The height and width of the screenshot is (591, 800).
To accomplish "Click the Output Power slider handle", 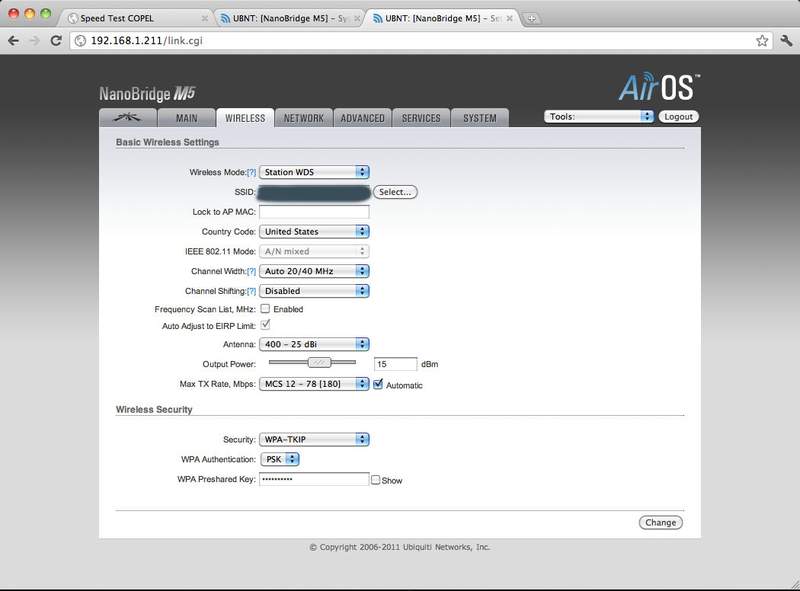I will tap(319, 362).
